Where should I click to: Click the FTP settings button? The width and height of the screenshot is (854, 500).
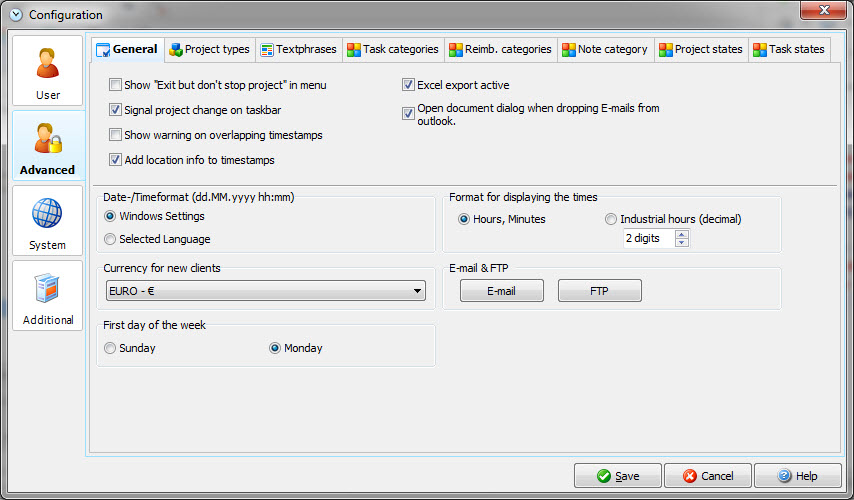click(599, 291)
